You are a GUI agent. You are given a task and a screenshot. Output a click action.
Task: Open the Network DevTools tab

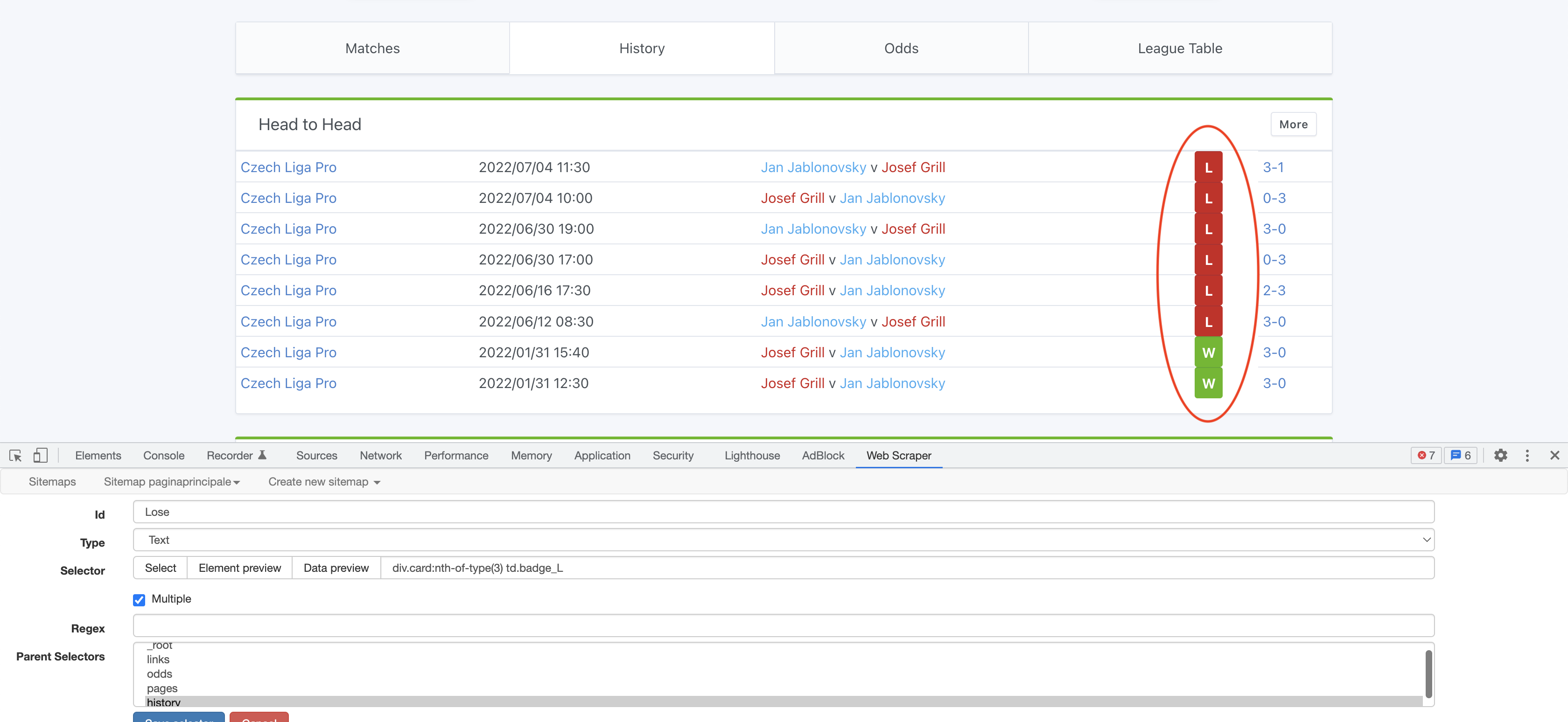coord(380,456)
